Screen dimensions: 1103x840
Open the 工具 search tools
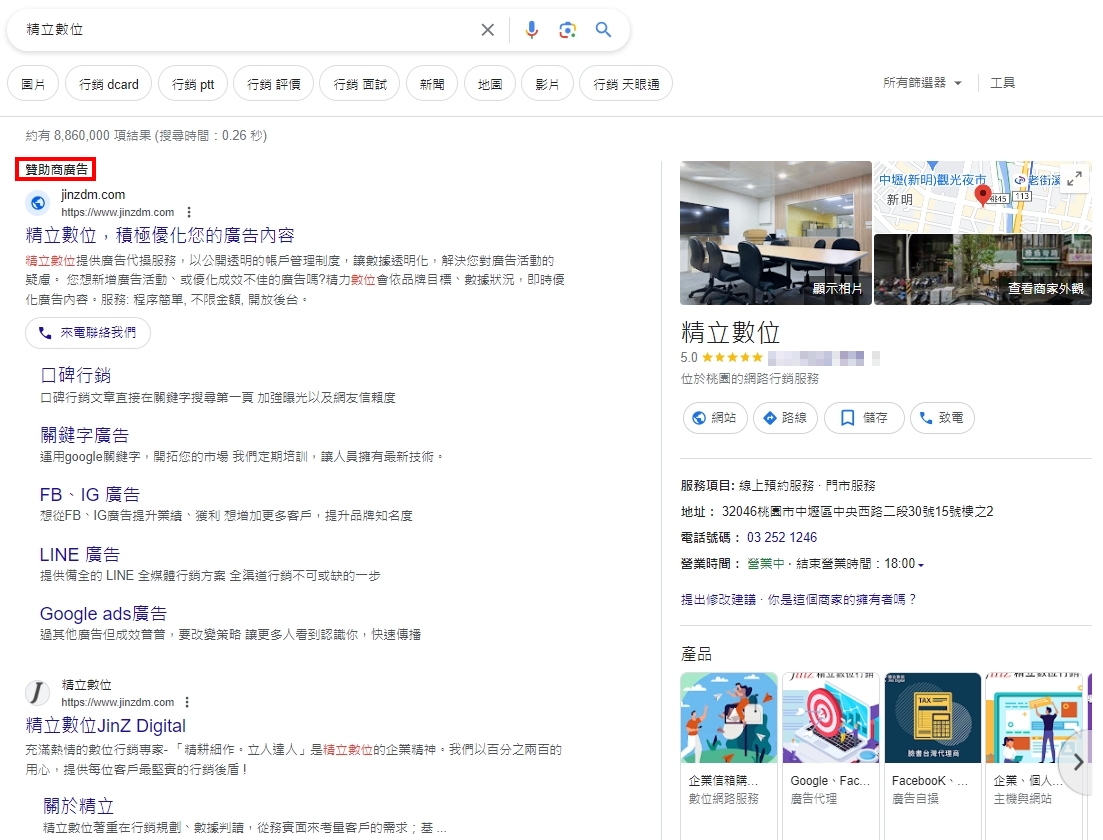tap(1002, 83)
